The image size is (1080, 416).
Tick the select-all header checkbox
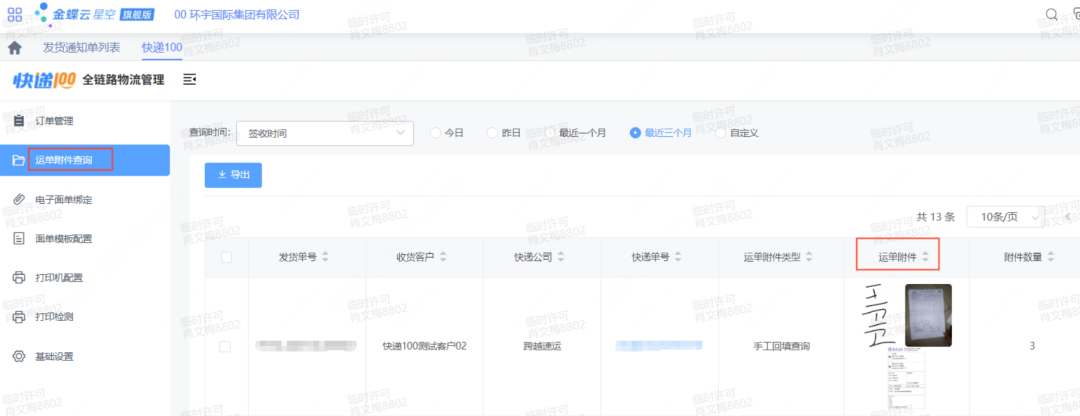tap(226, 258)
